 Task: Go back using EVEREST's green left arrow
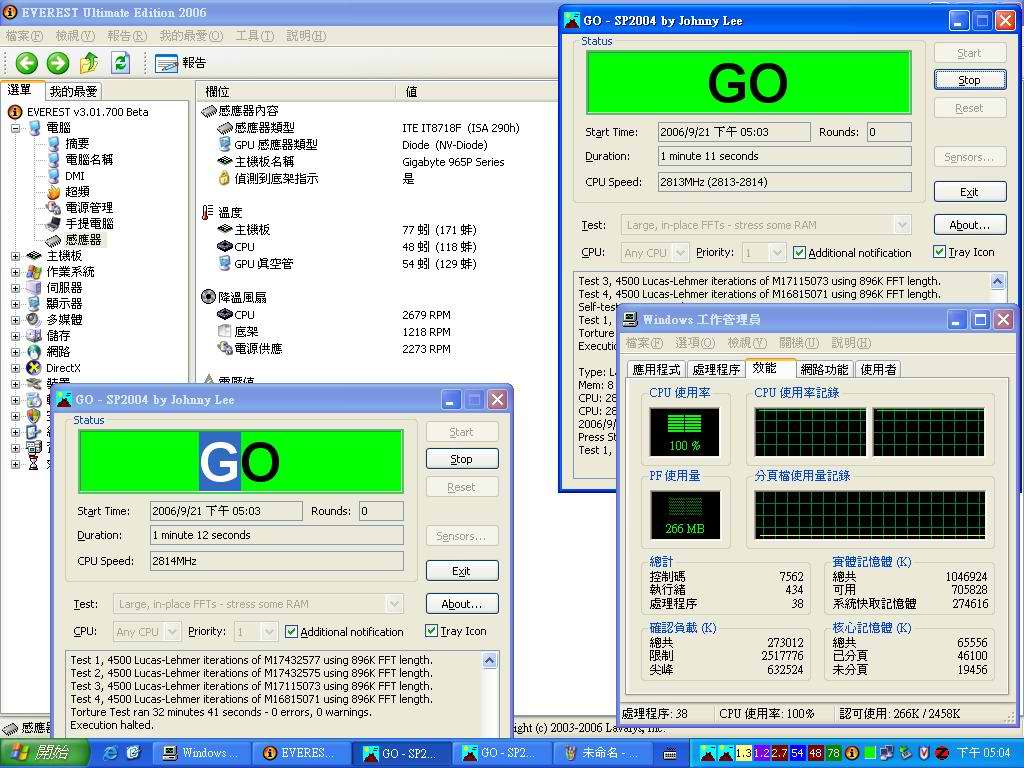click(x=27, y=63)
